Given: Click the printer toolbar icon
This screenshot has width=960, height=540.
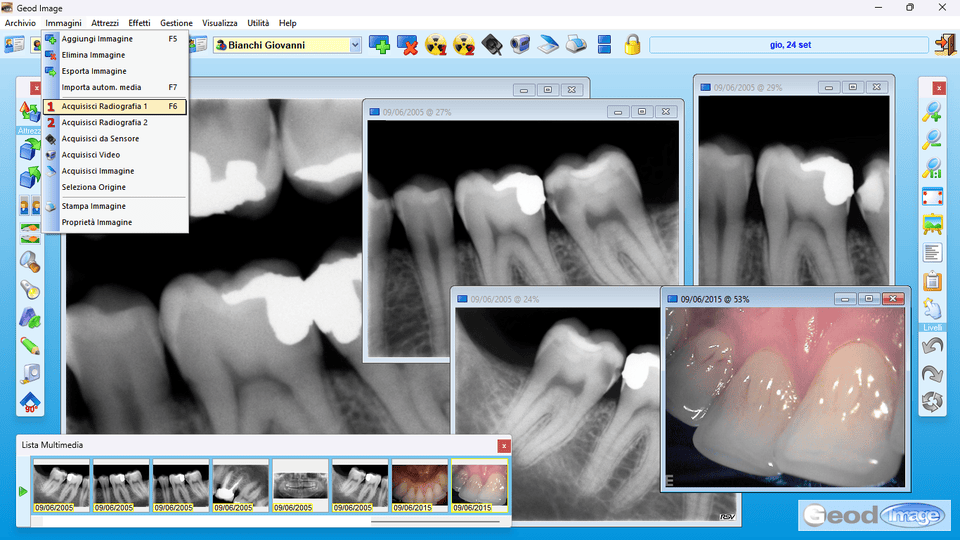Looking at the screenshot, I should [x=576, y=45].
